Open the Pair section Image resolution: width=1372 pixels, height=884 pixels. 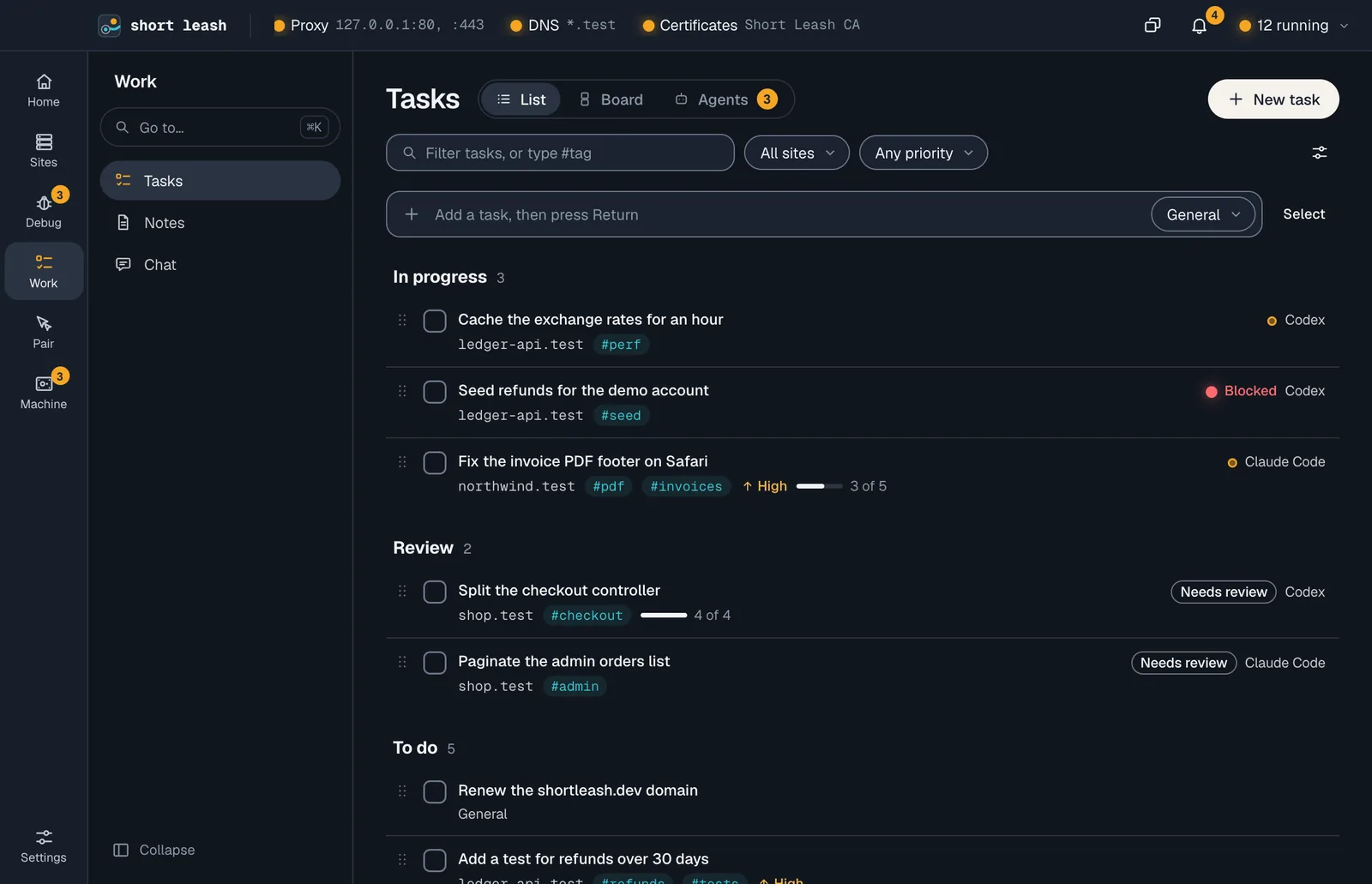tap(44, 332)
